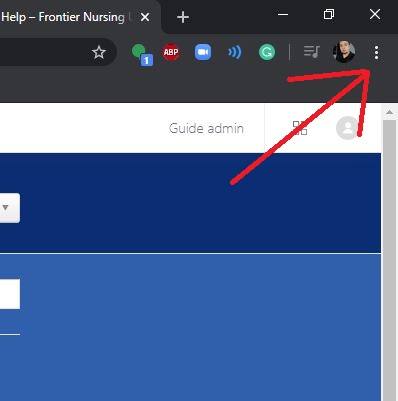Close the Help – Frontier Nursing tab
Image resolution: width=398 pixels, height=401 pixels.
pyautogui.click(x=145, y=17)
